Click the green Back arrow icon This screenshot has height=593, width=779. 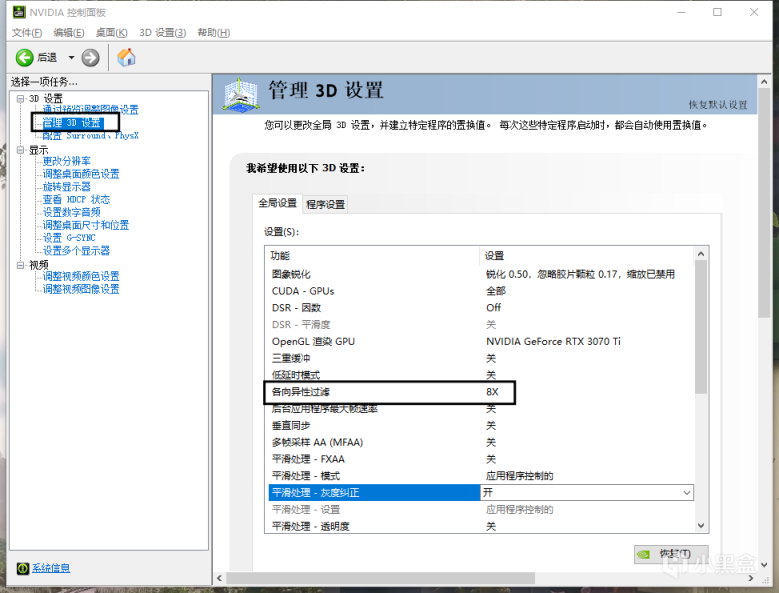click(24, 58)
